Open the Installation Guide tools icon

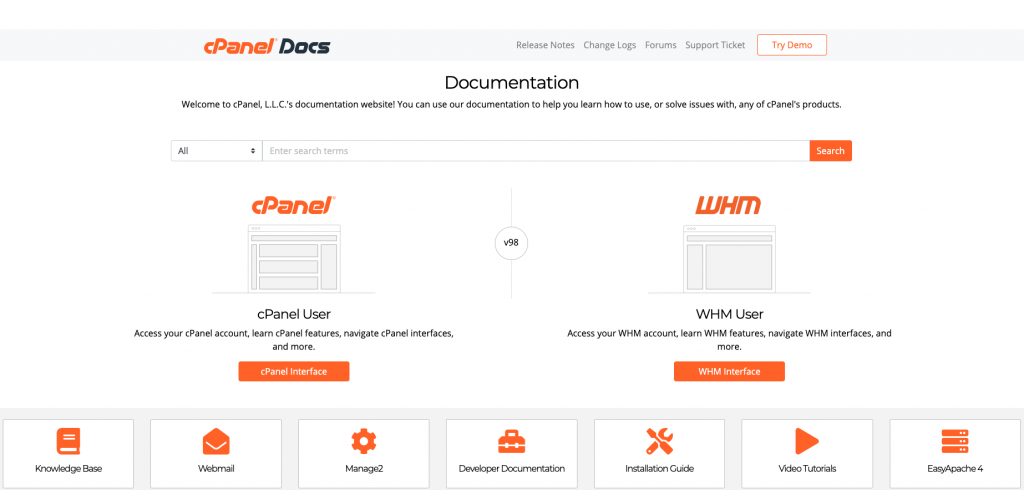(x=659, y=442)
